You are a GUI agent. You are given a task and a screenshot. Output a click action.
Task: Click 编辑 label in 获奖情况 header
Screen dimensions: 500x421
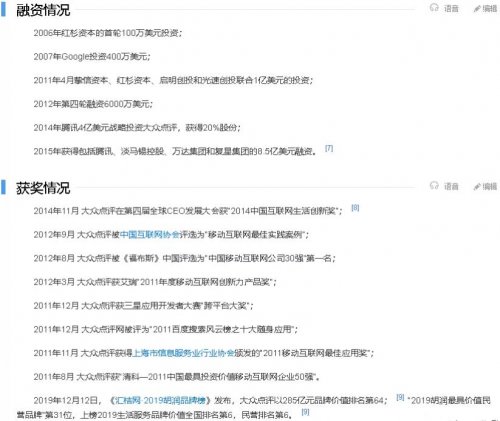tap(490, 186)
